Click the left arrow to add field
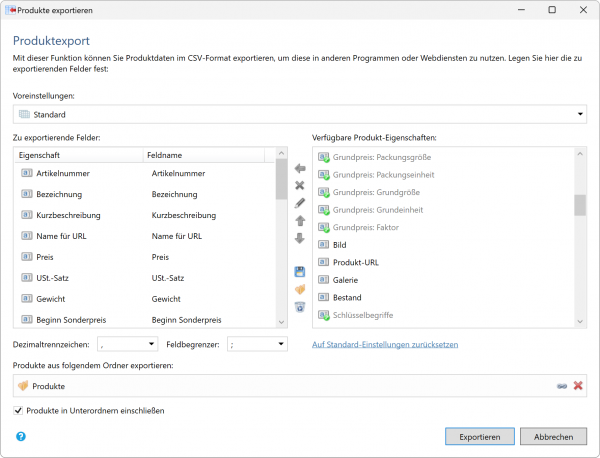The height and width of the screenshot is (458, 600). click(299, 168)
